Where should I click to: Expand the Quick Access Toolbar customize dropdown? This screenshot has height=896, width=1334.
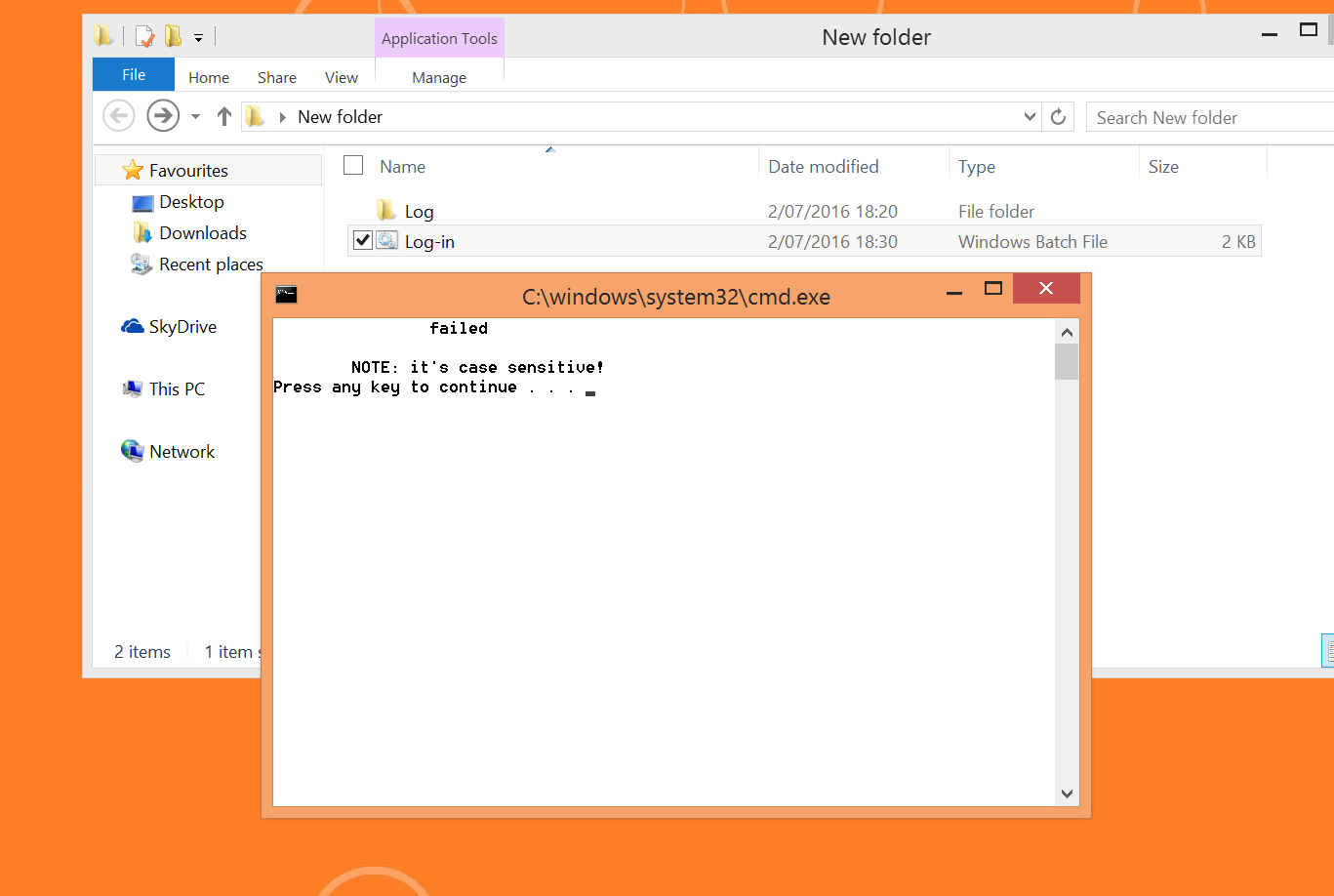pos(198,36)
